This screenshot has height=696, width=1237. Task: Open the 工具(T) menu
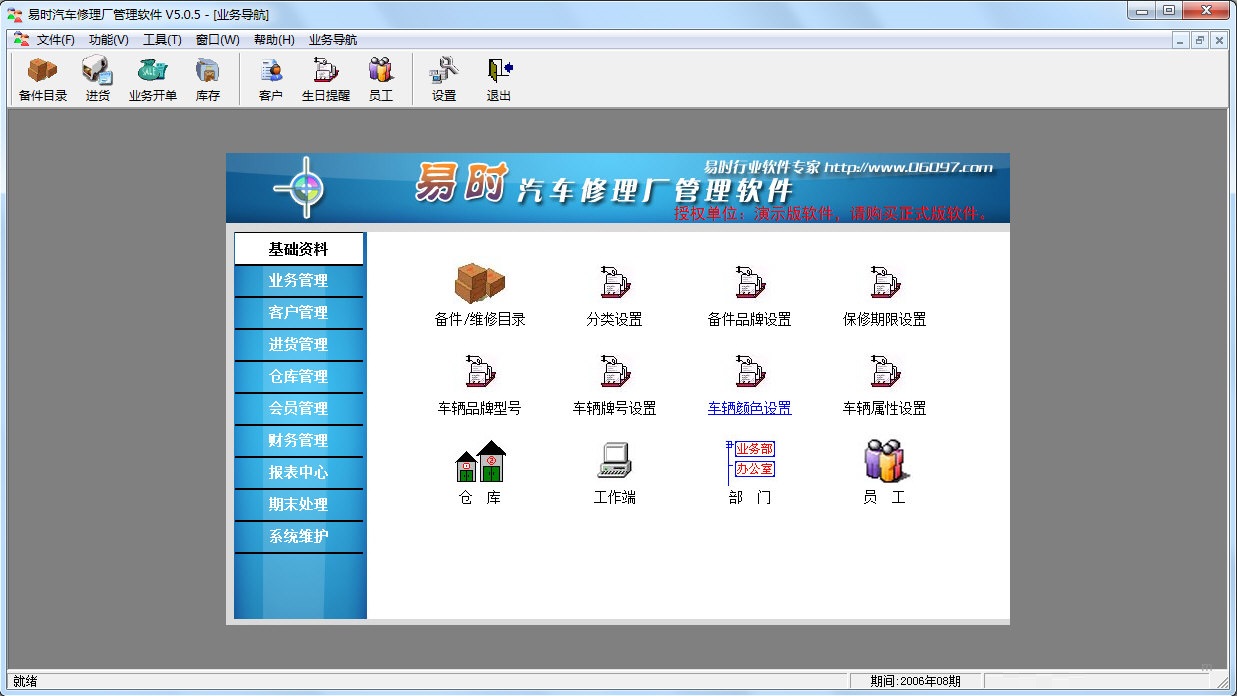[x=162, y=40]
